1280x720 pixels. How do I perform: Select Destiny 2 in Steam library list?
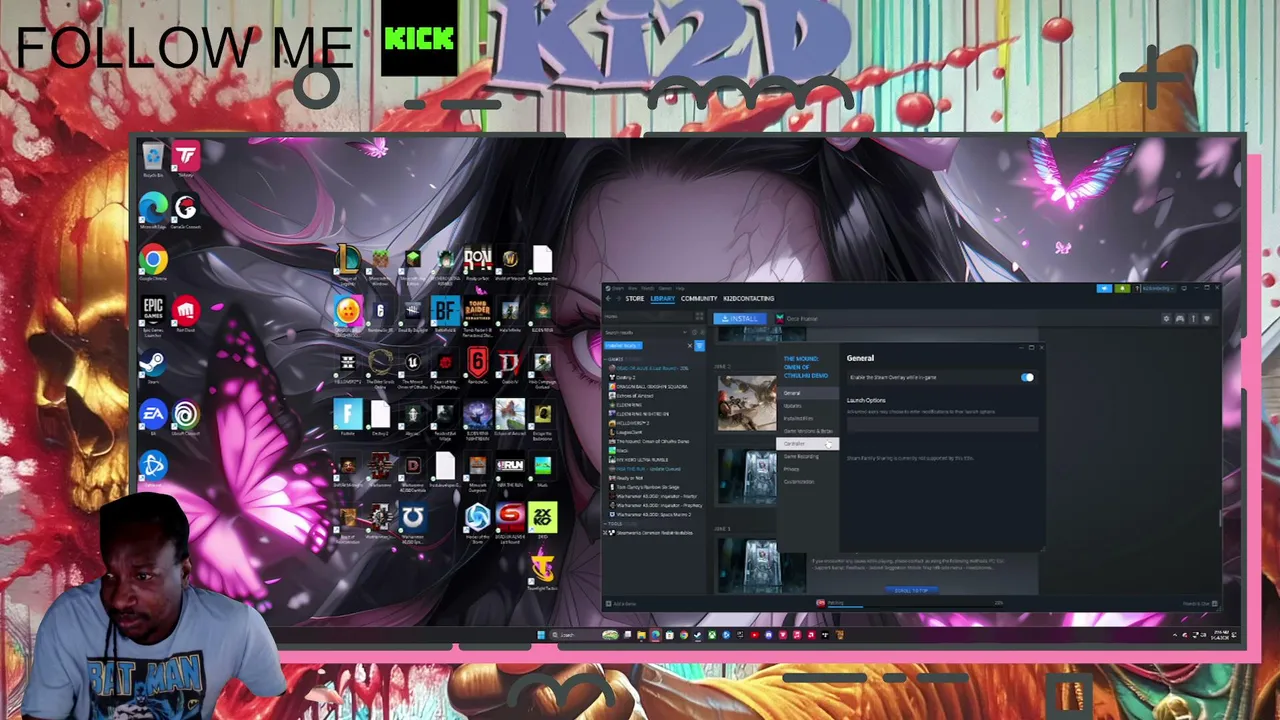point(627,377)
